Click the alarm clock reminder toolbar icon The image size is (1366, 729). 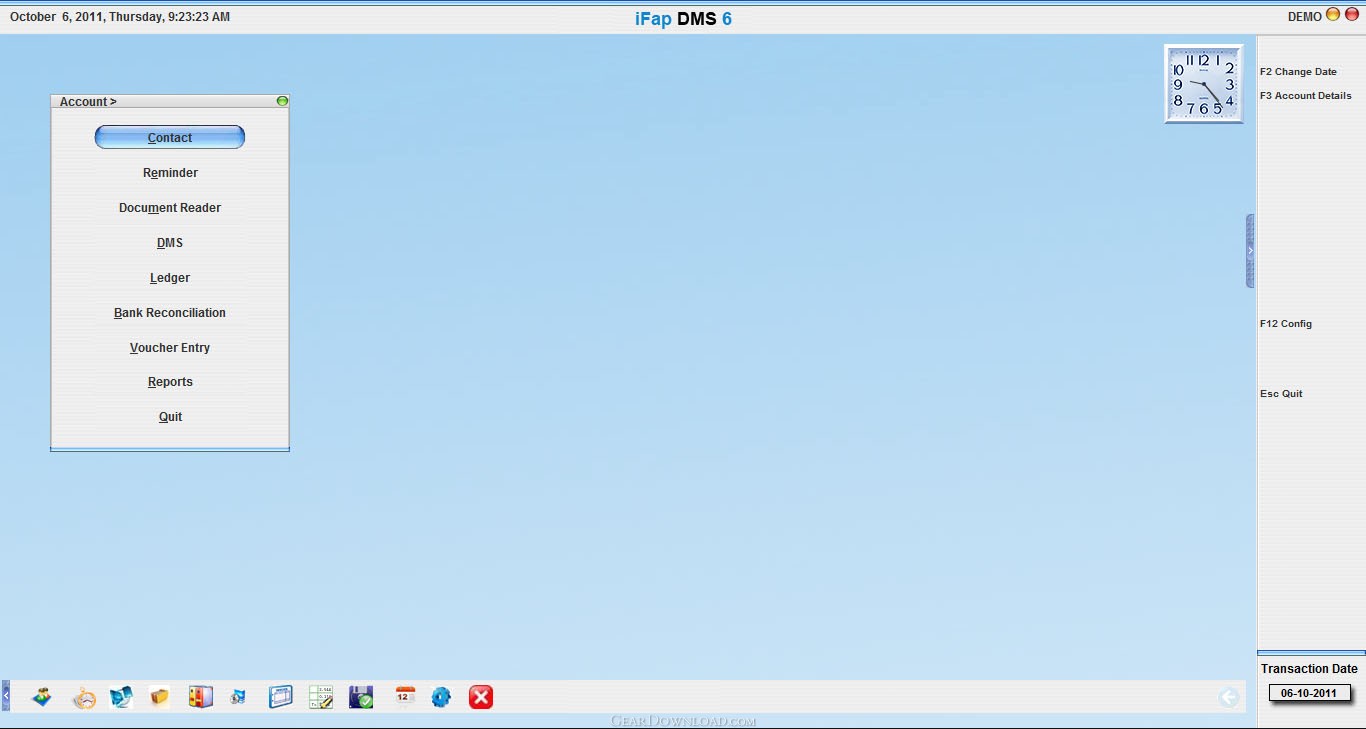pos(85,698)
